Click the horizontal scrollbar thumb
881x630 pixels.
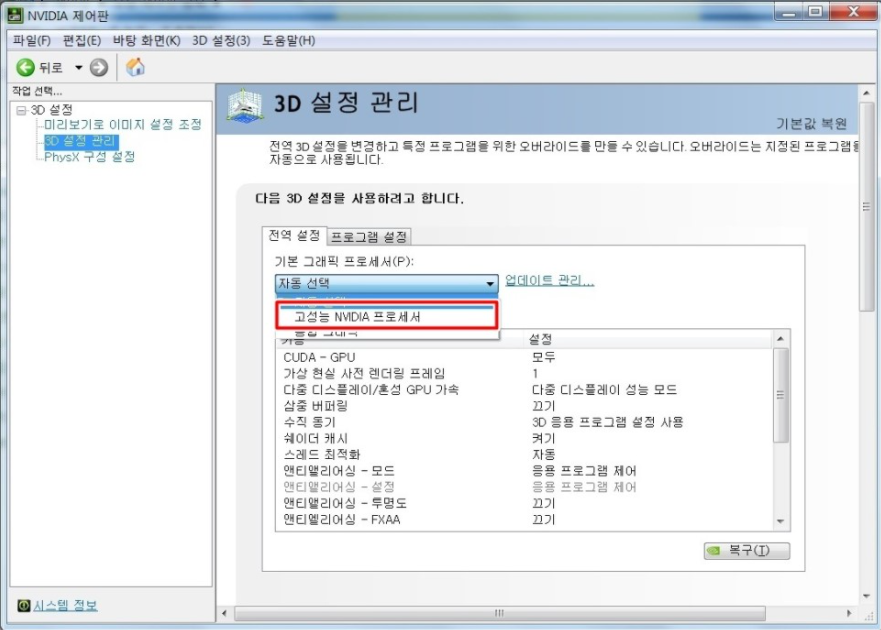499,613
